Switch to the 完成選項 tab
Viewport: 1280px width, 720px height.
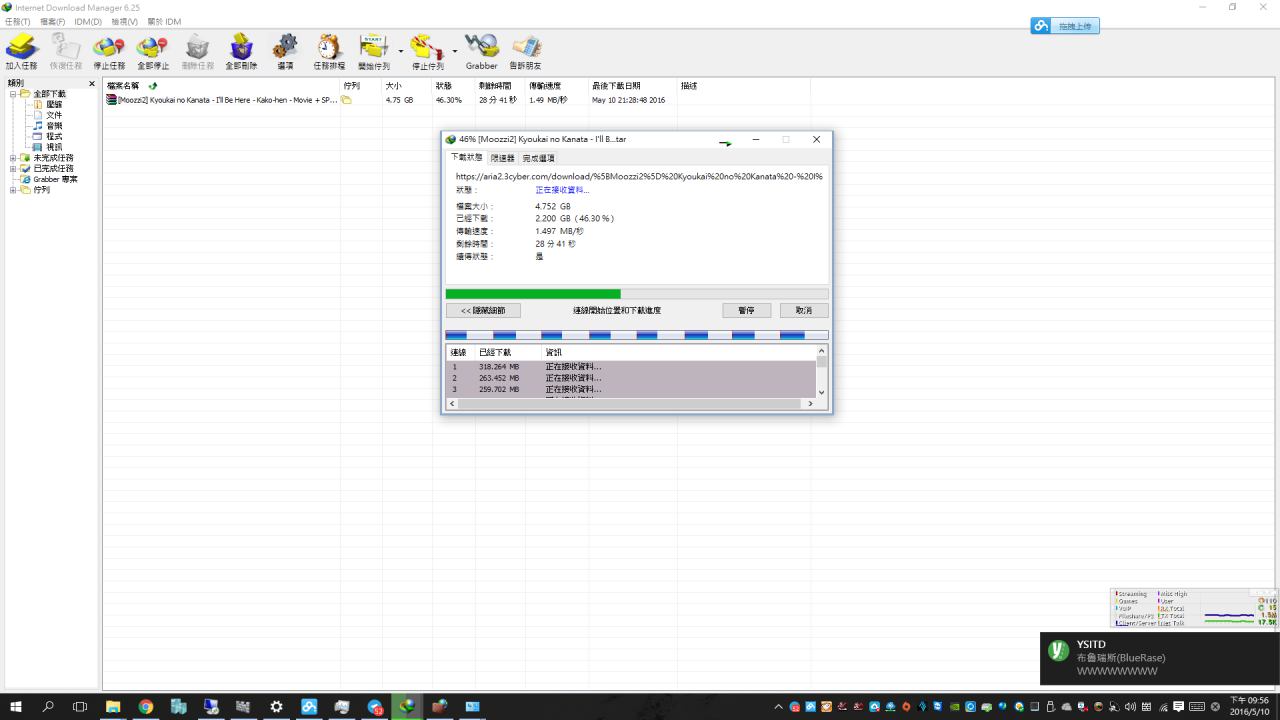point(538,158)
